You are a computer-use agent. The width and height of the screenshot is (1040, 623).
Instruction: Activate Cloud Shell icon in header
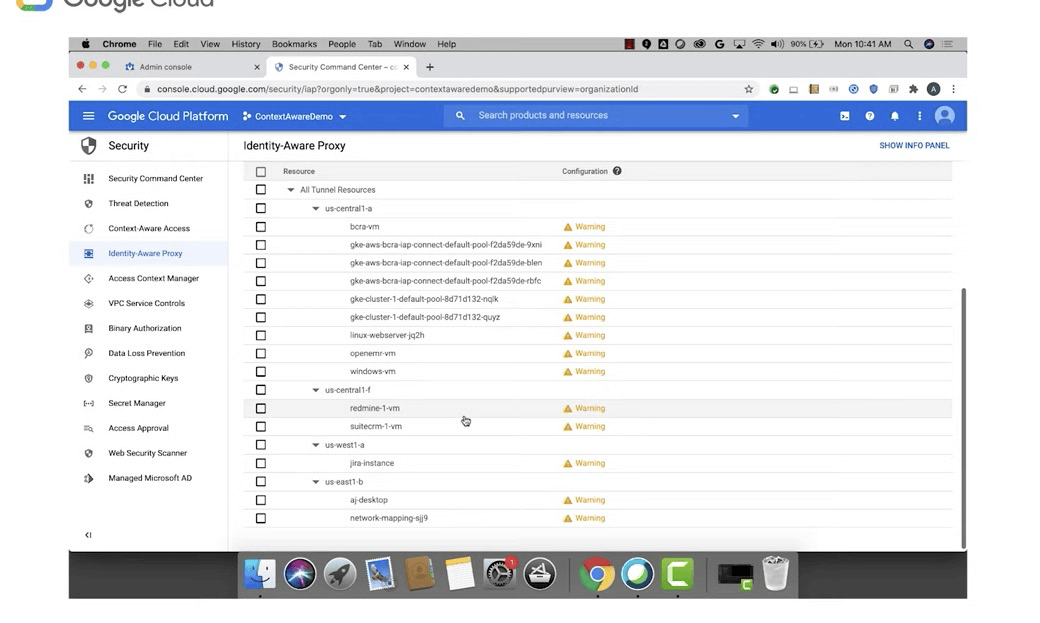click(844, 116)
